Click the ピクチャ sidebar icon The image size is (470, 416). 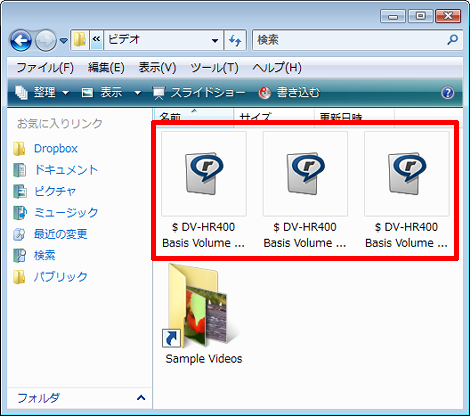19,191
